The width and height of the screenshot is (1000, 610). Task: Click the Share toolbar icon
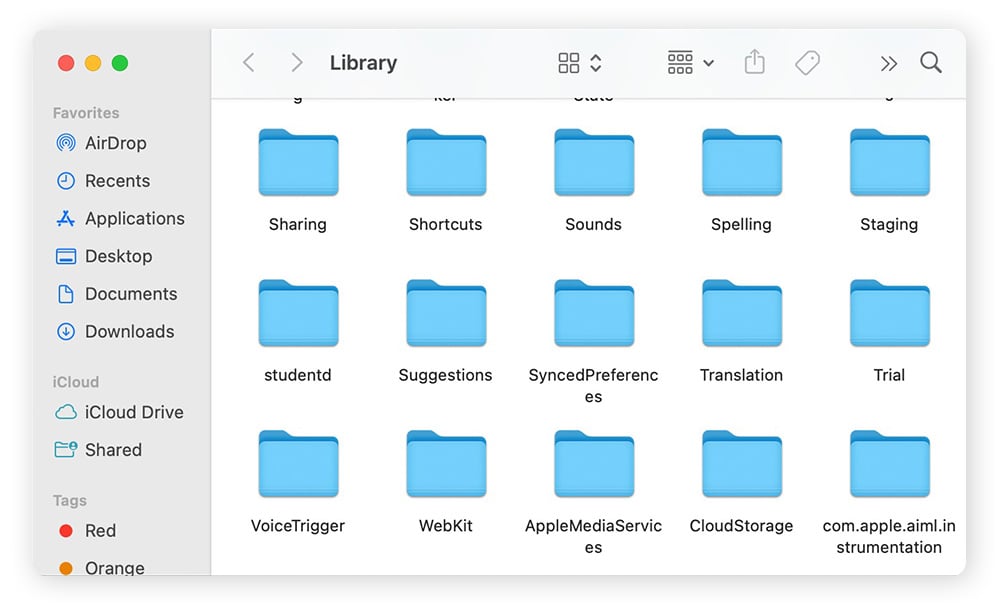[754, 62]
